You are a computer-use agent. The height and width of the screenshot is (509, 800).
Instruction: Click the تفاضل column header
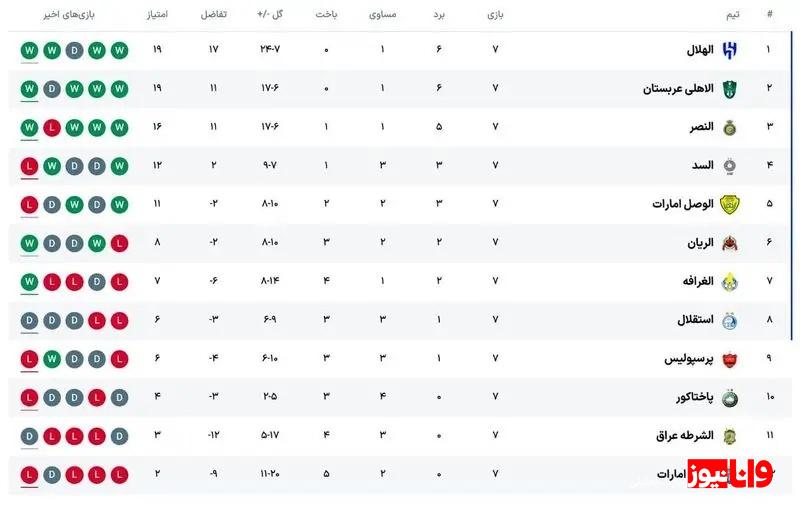[x=214, y=15]
